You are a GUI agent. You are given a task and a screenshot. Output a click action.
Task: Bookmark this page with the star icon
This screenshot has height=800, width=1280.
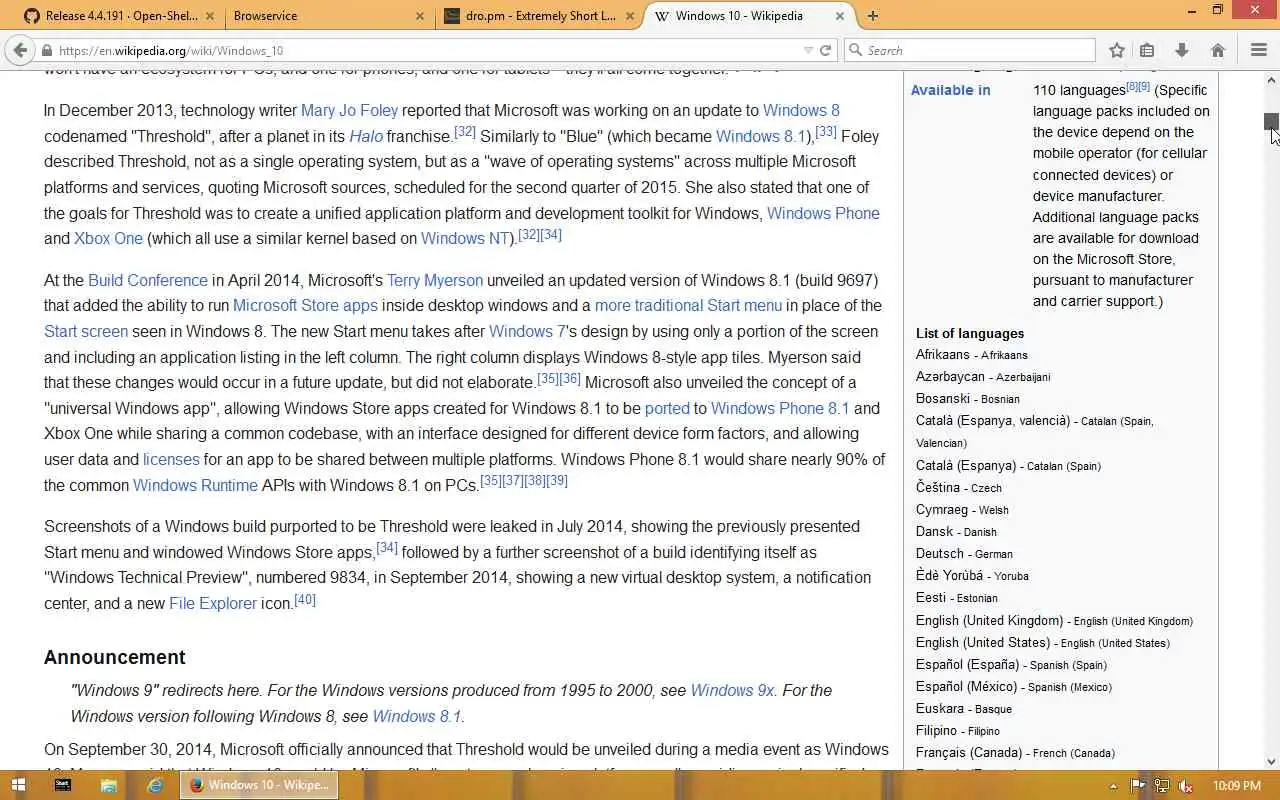click(x=1117, y=50)
